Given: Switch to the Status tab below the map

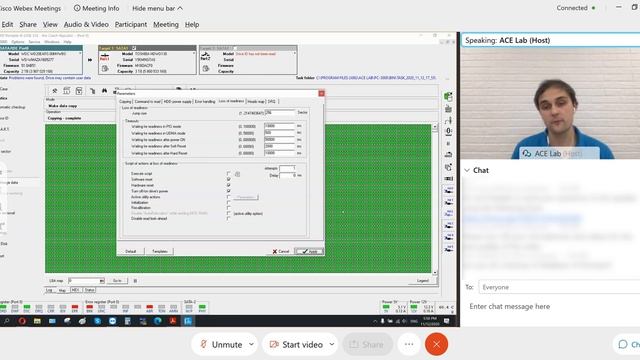Looking at the screenshot, I should click(89, 290).
